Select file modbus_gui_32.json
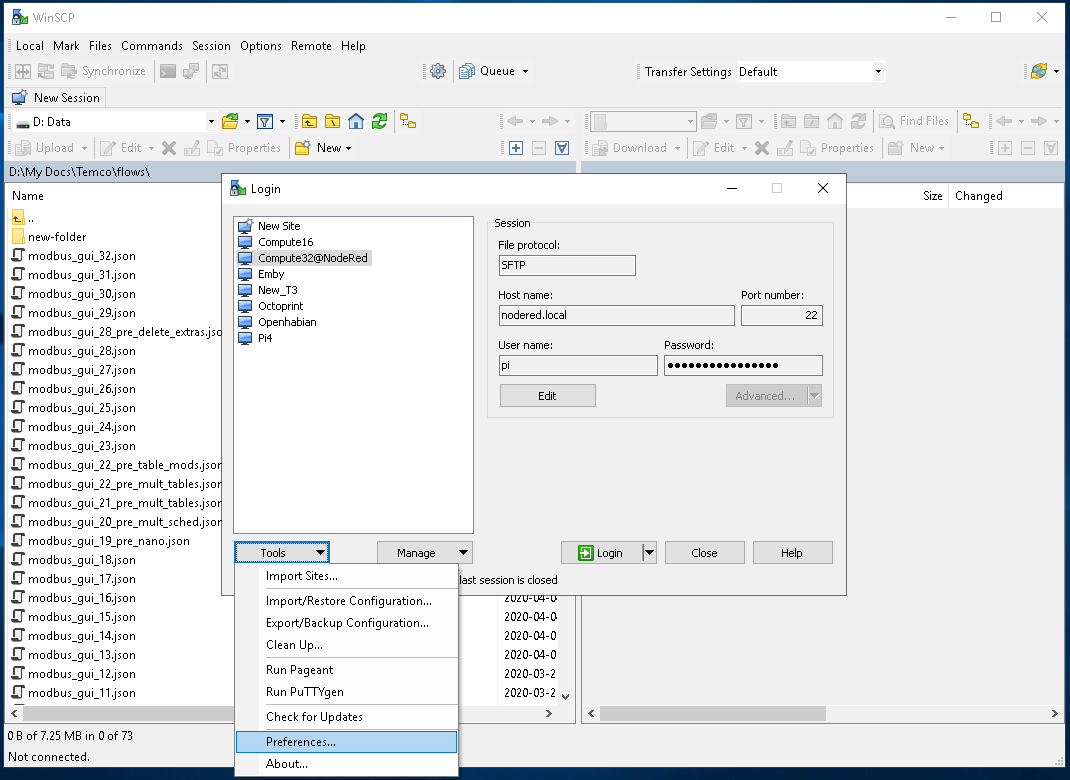Image resolution: width=1070 pixels, height=780 pixels. (74, 256)
